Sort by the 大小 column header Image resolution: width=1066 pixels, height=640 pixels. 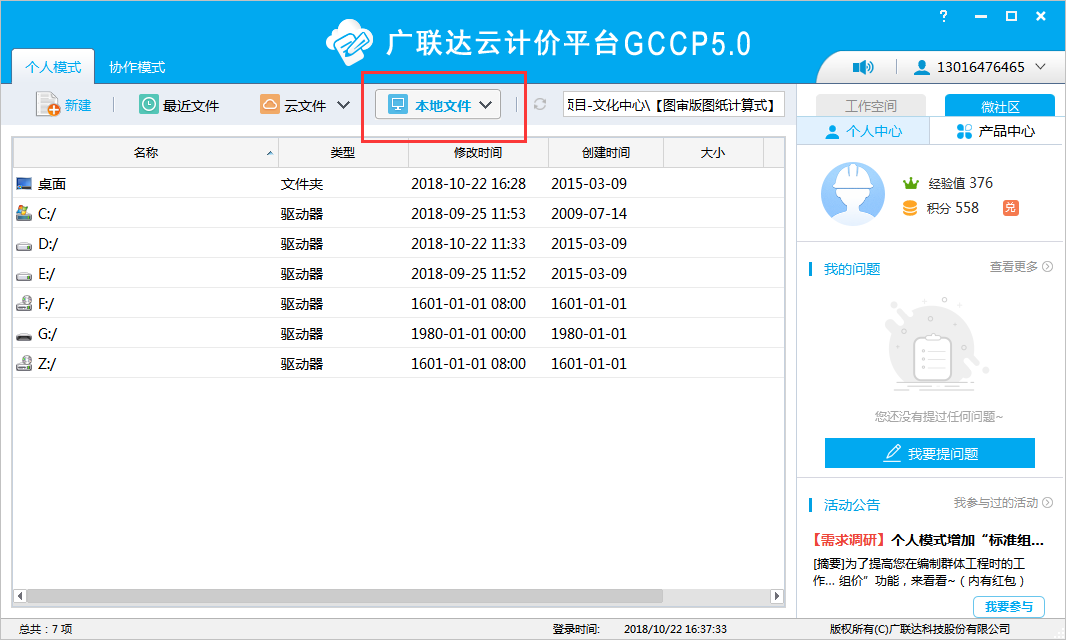point(712,152)
